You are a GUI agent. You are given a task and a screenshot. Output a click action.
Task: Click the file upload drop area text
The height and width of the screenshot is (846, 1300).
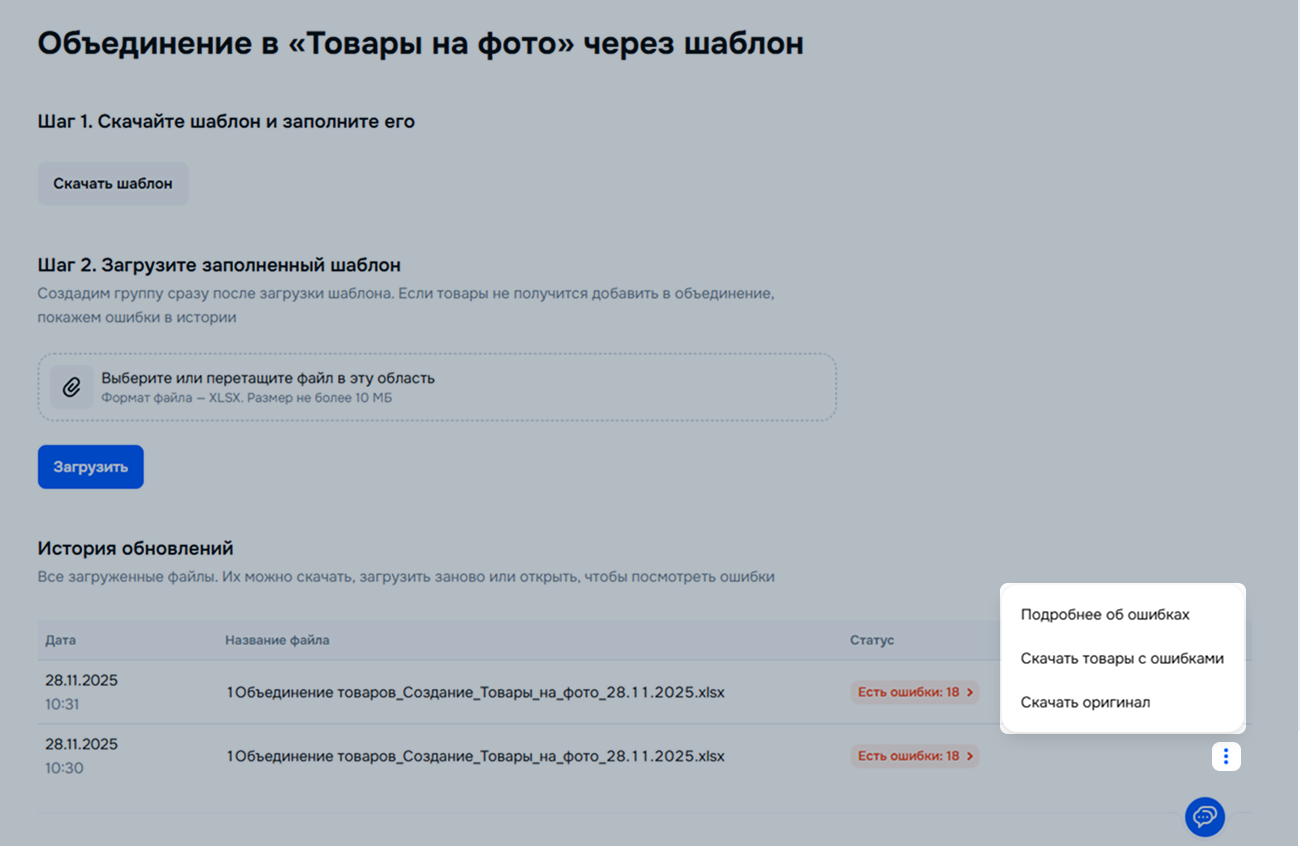[x=268, y=379]
